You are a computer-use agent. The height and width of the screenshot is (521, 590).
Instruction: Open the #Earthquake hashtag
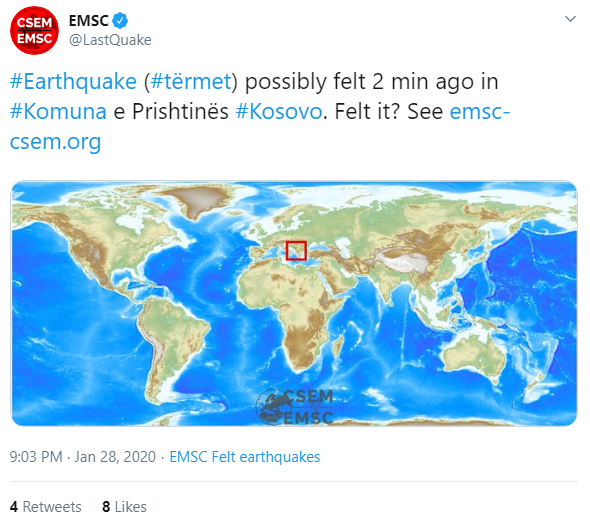73,82
